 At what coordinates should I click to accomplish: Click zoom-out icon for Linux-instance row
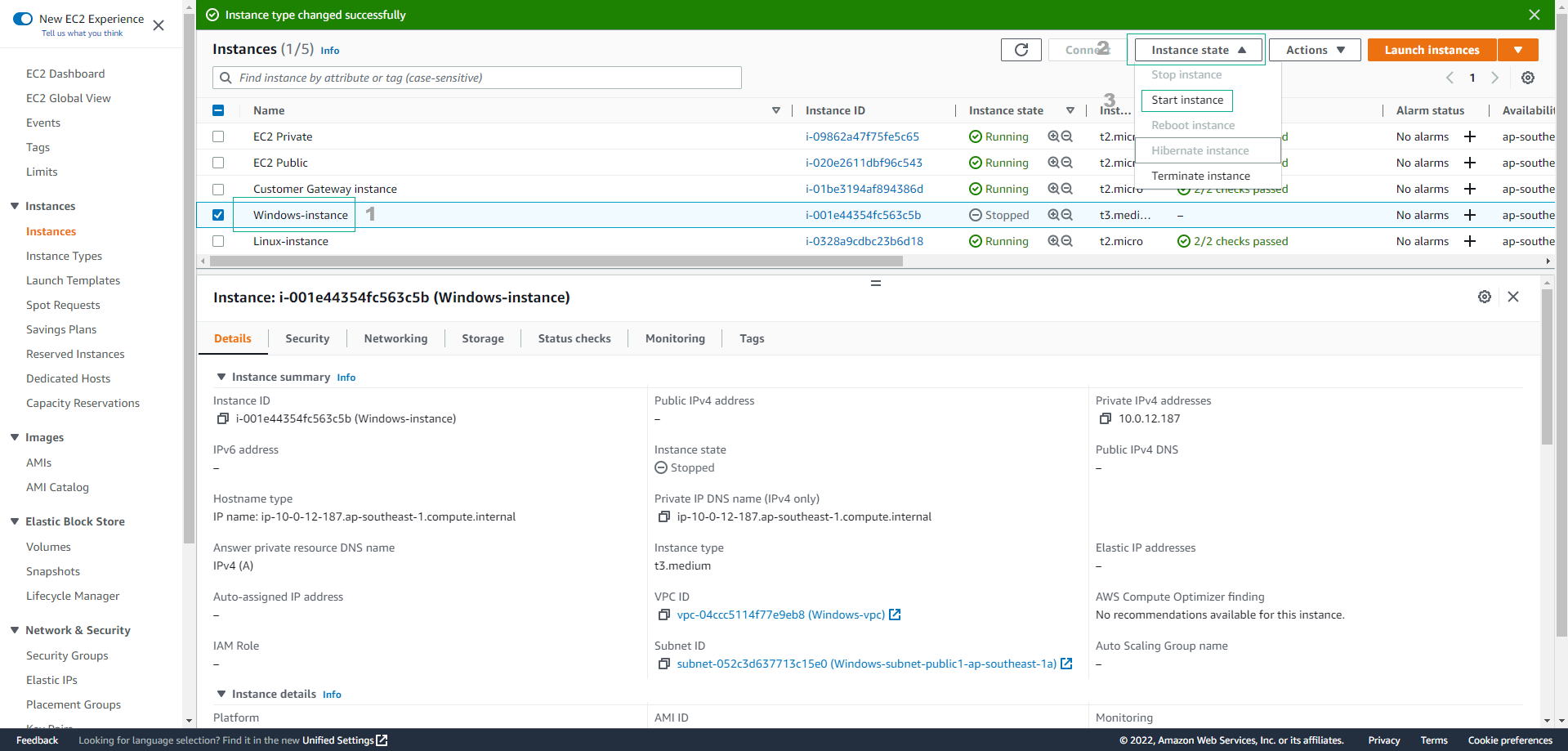click(1066, 241)
